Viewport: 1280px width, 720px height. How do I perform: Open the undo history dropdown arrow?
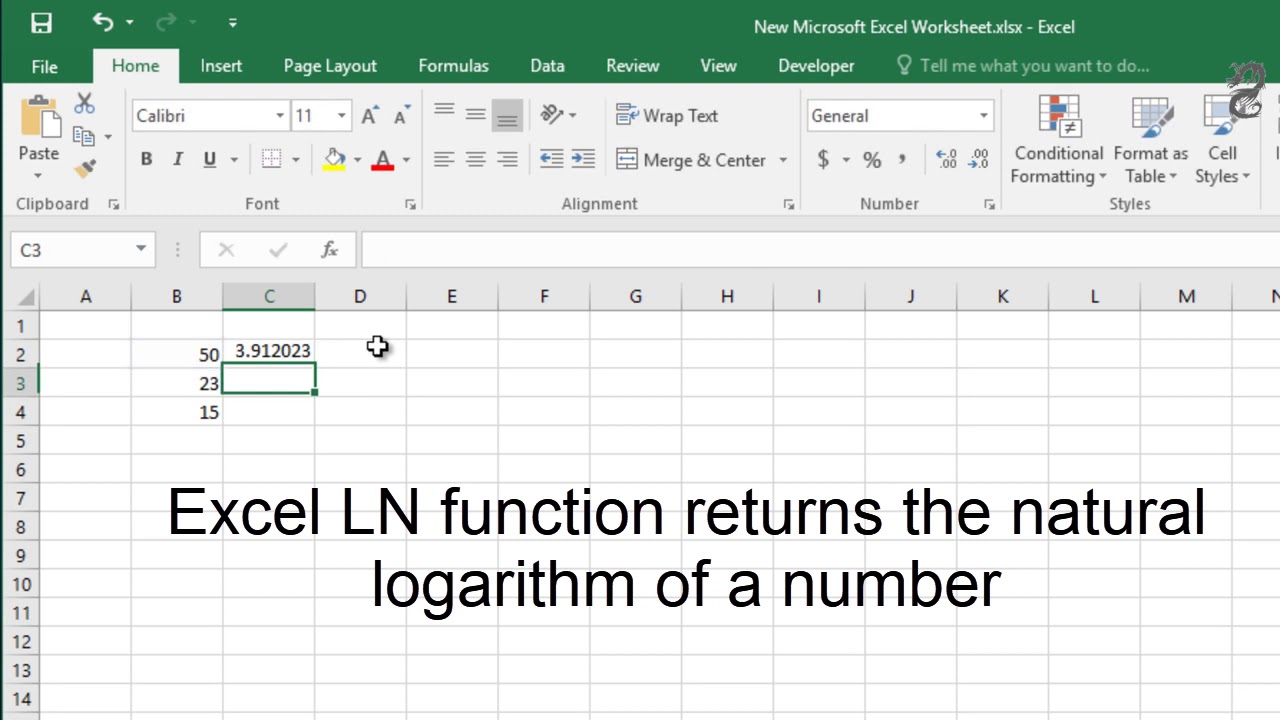(130, 22)
